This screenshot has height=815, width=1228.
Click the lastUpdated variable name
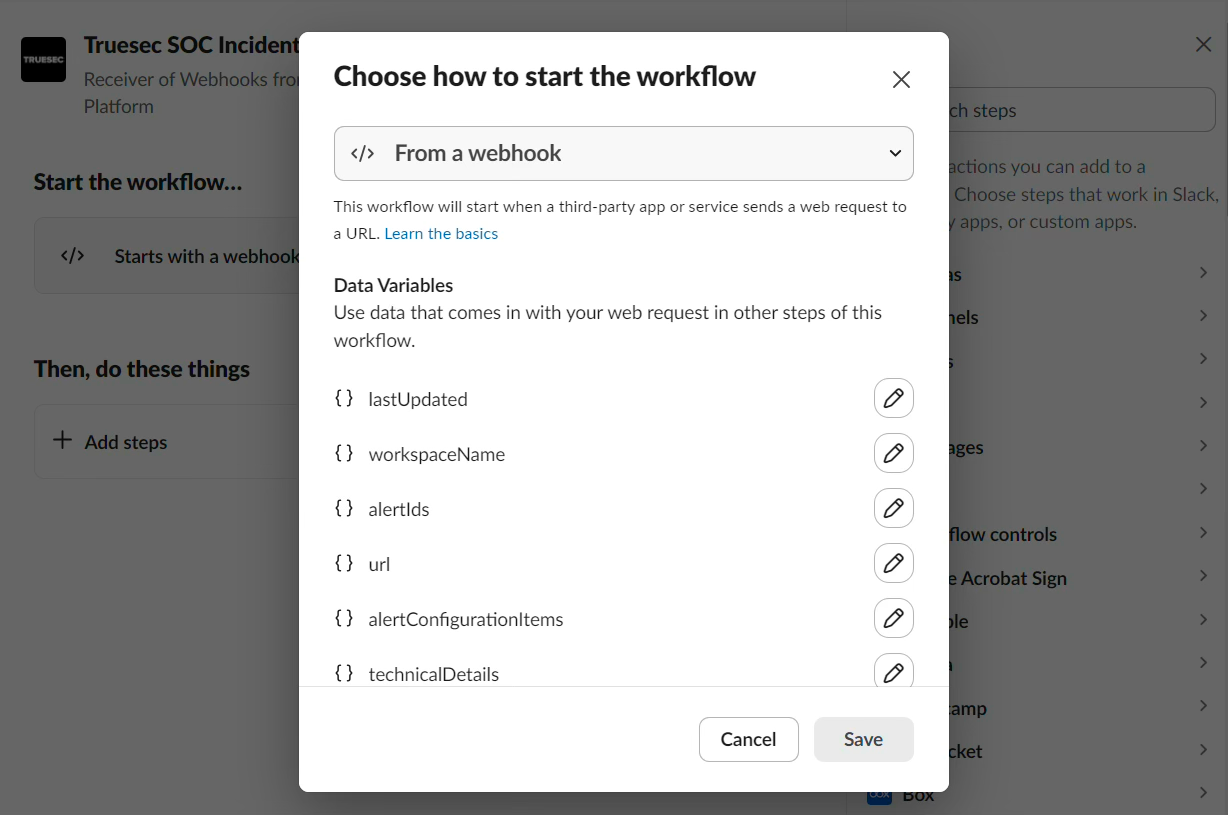tap(418, 399)
